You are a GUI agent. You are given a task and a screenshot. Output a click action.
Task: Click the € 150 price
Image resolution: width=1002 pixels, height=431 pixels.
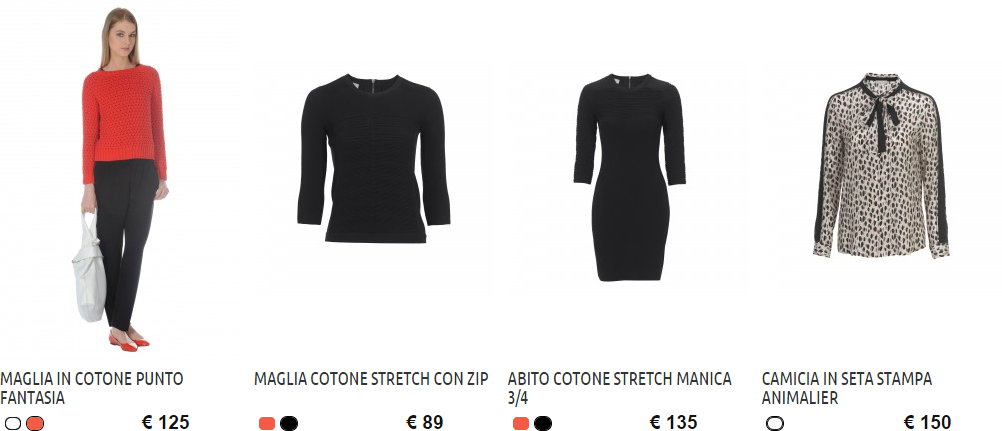point(927,423)
